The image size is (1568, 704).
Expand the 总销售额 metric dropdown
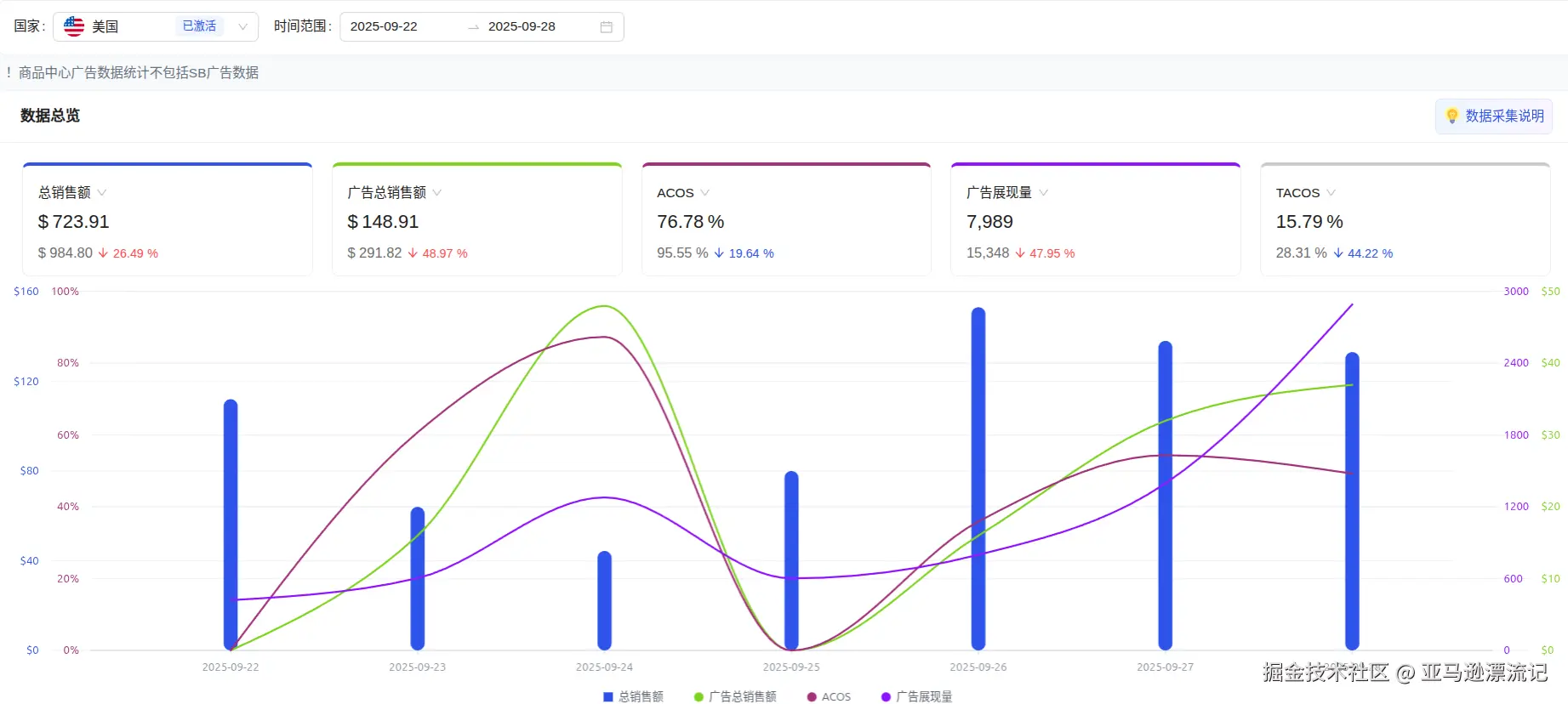(x=102, y=193)
